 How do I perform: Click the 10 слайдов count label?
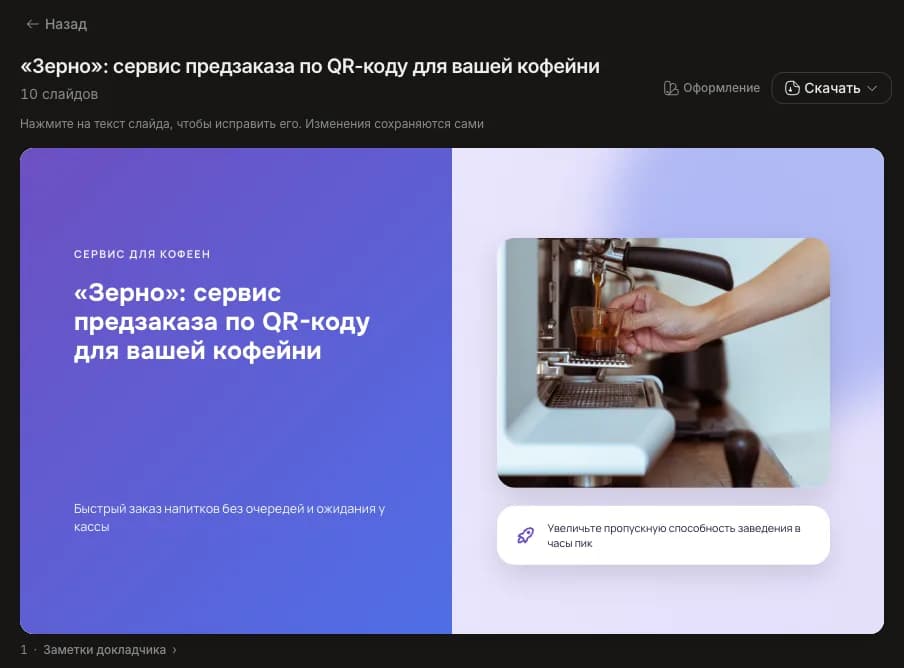click(x=59, y=94)
